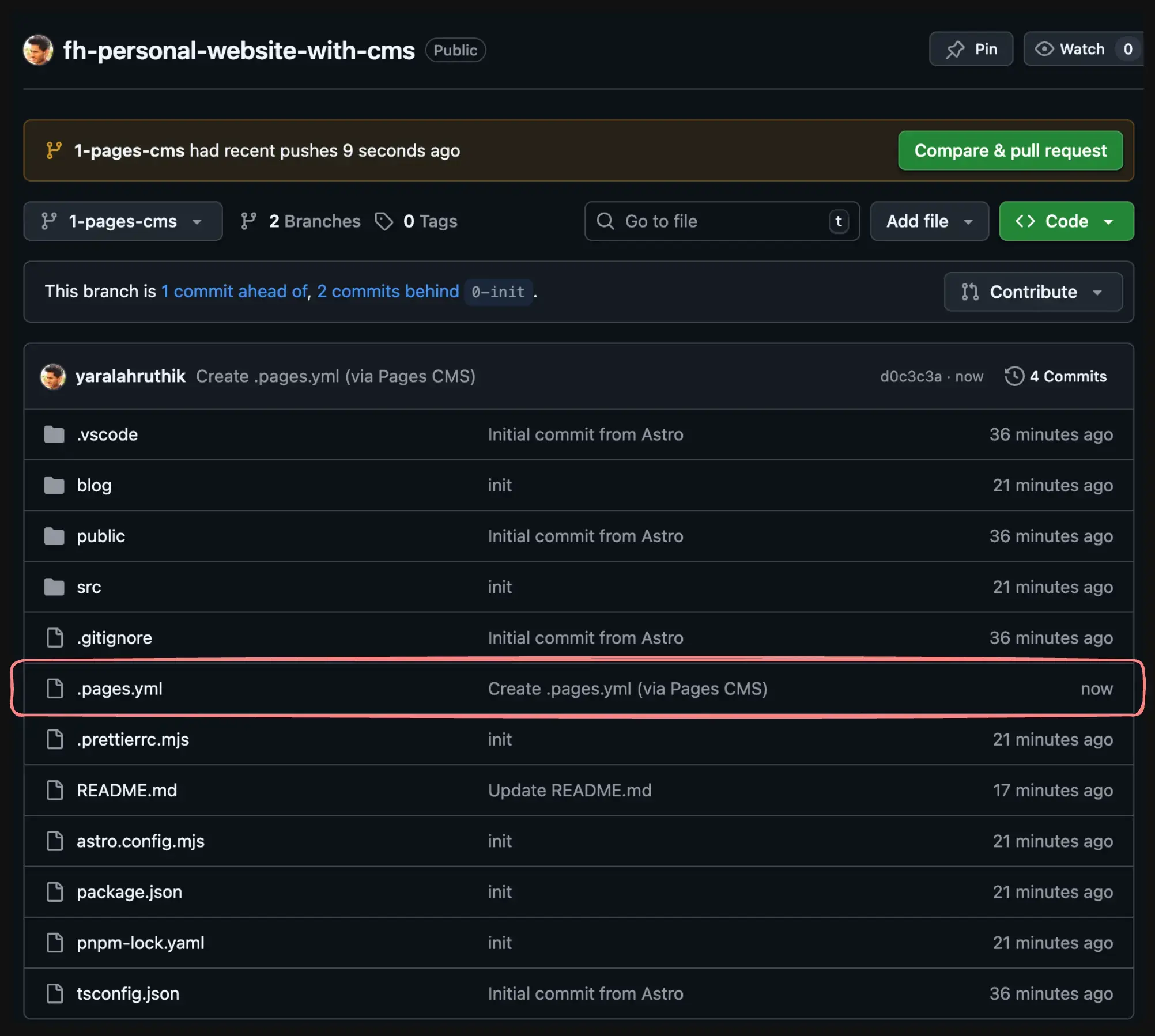The height and width of the screenshot is (1036, 1155).
Task: Follow the 1 commit ahead of link
Action: 234,292
